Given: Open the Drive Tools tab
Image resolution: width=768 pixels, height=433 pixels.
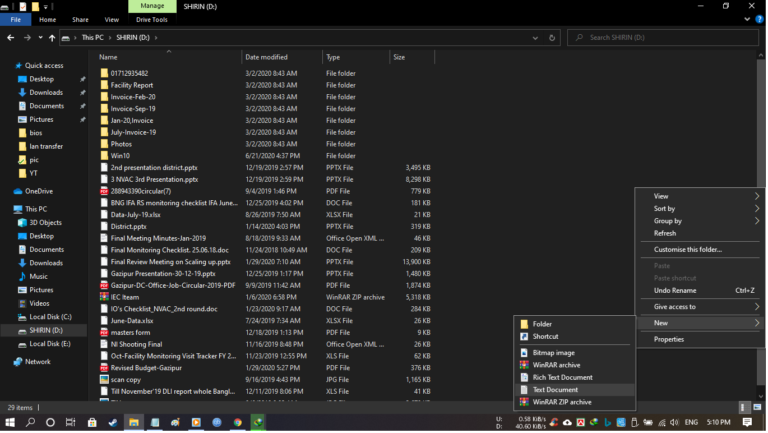Looking at the screenshot, I should [152, 20].
